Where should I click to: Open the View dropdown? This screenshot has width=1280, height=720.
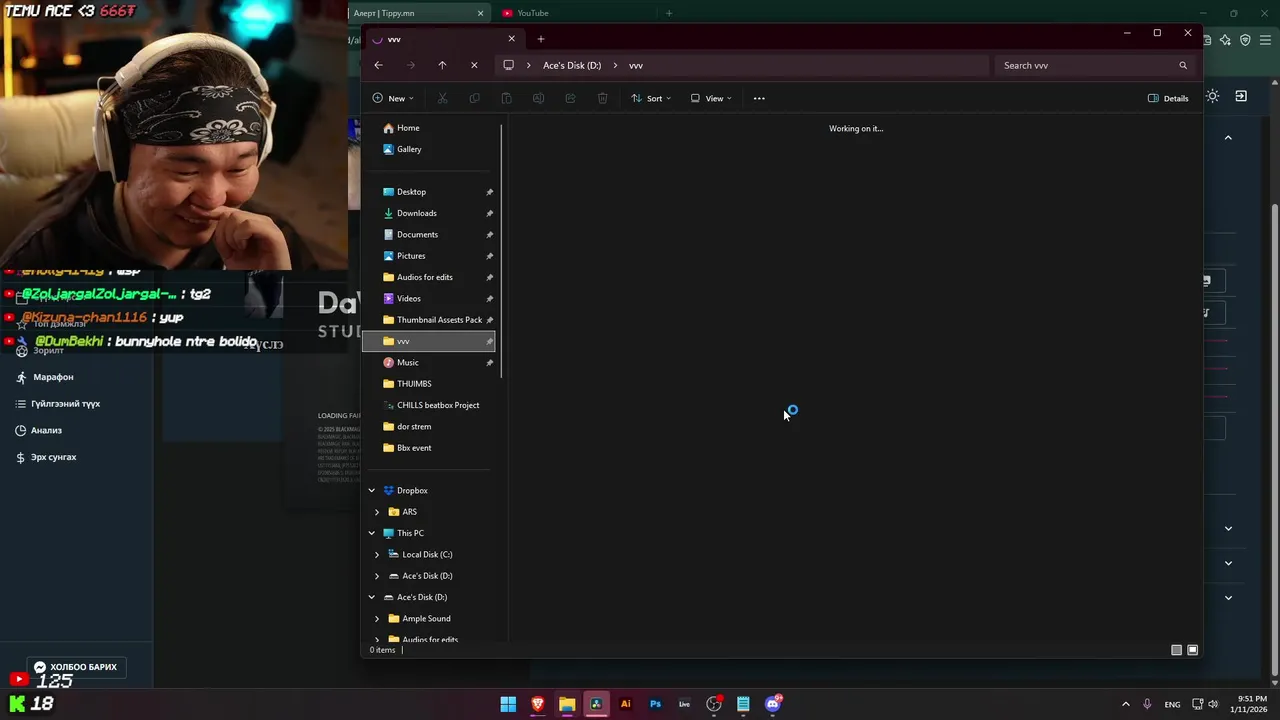[x=711, y=98]
